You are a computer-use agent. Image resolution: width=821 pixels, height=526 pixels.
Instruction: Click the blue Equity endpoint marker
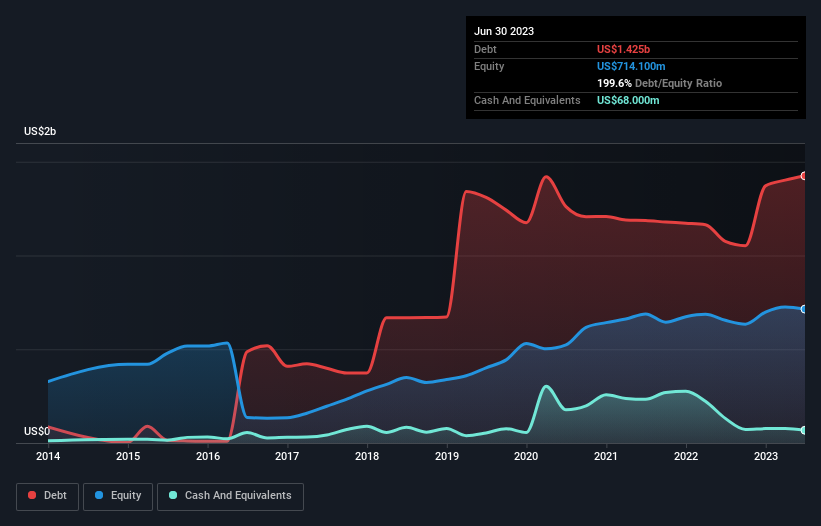tap(804, 309)
